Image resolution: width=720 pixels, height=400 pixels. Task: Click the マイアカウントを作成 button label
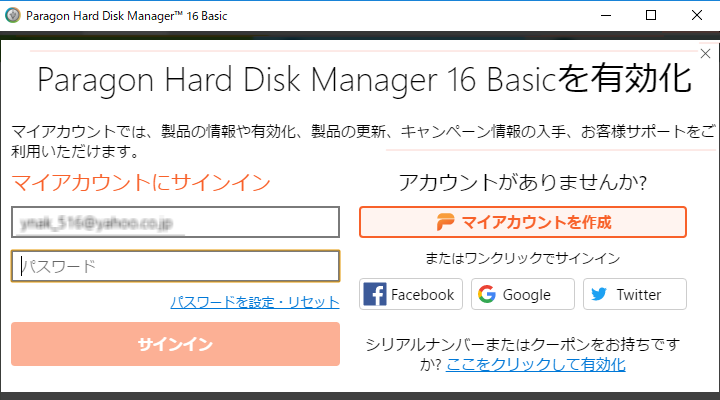(536, 222)
